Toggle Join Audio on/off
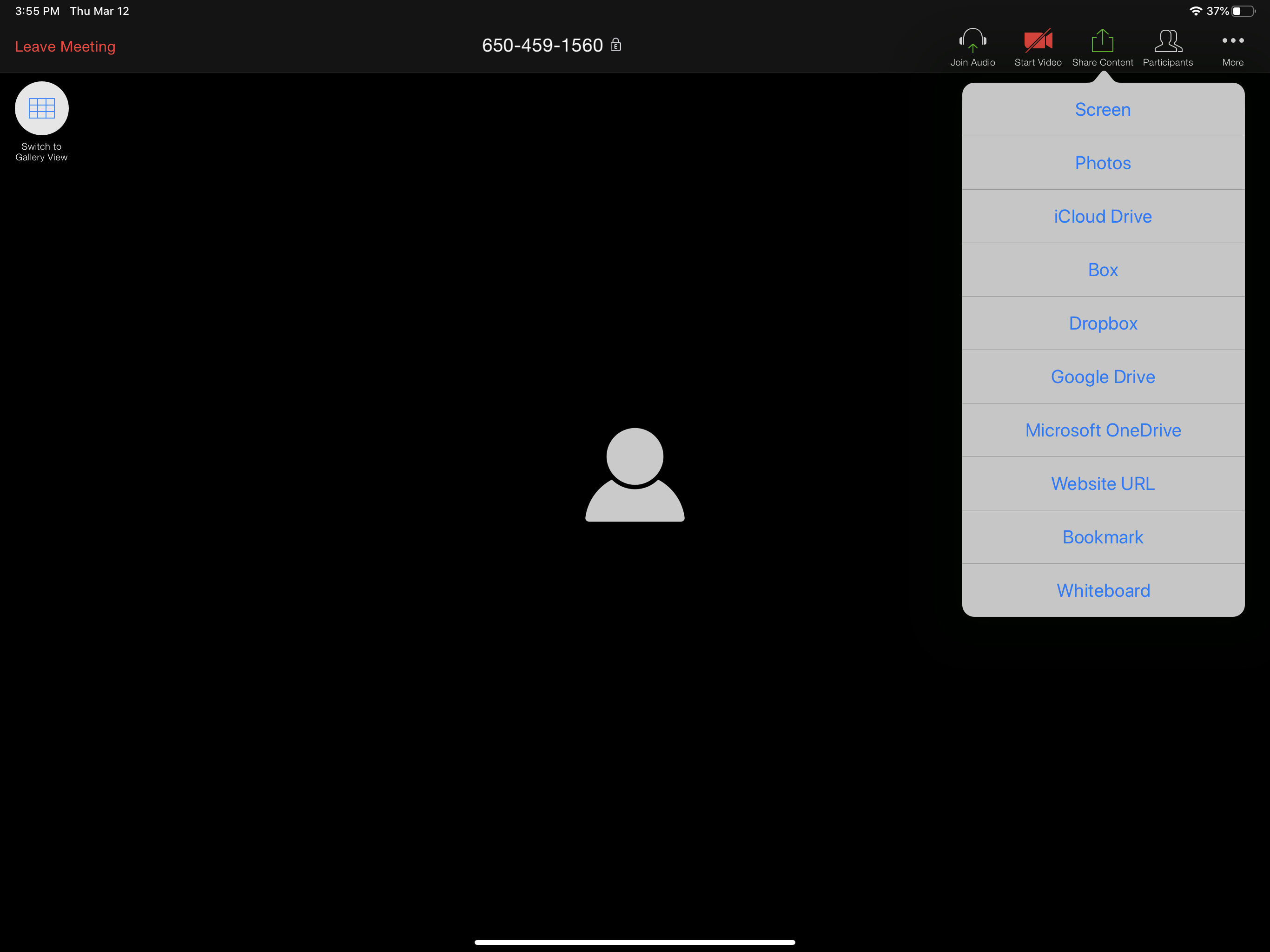The image size is (1270, 952). (x=972, y=46)
